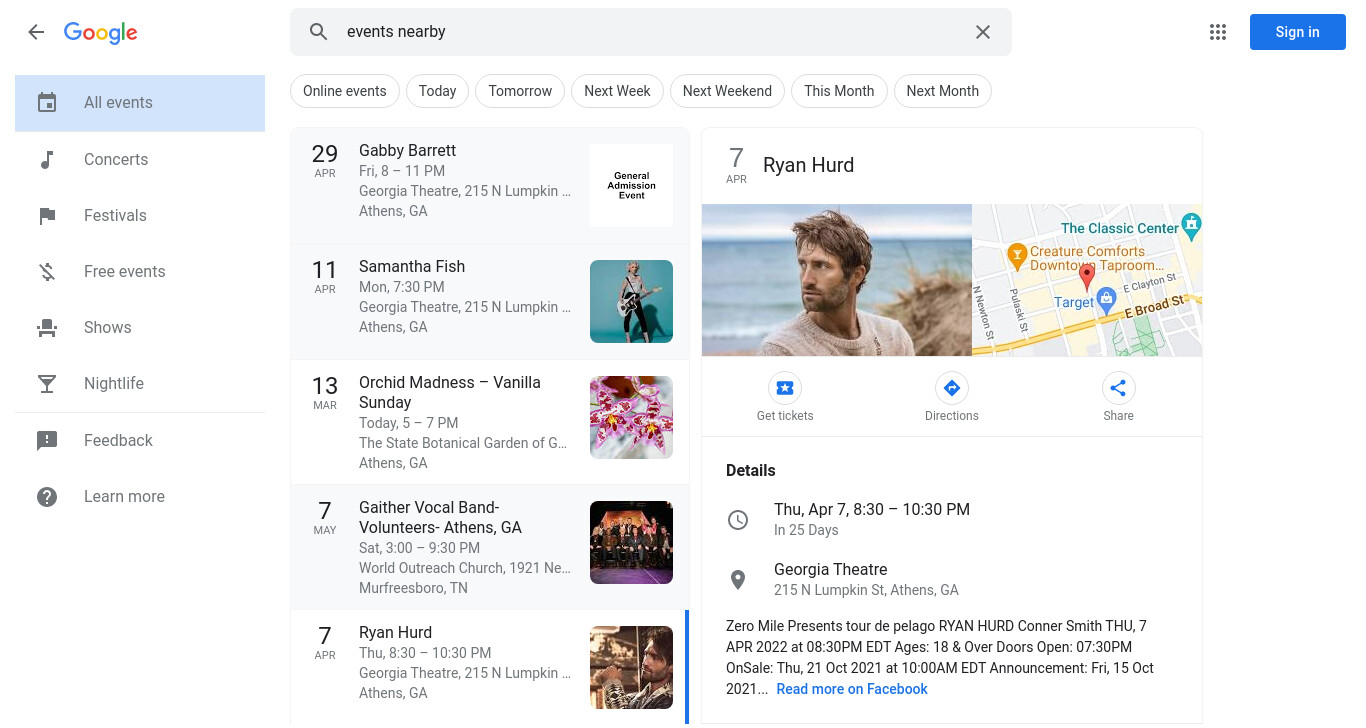Click the clock icon in Details
This screenshot has width=1366, height=728.
[737, 520]
